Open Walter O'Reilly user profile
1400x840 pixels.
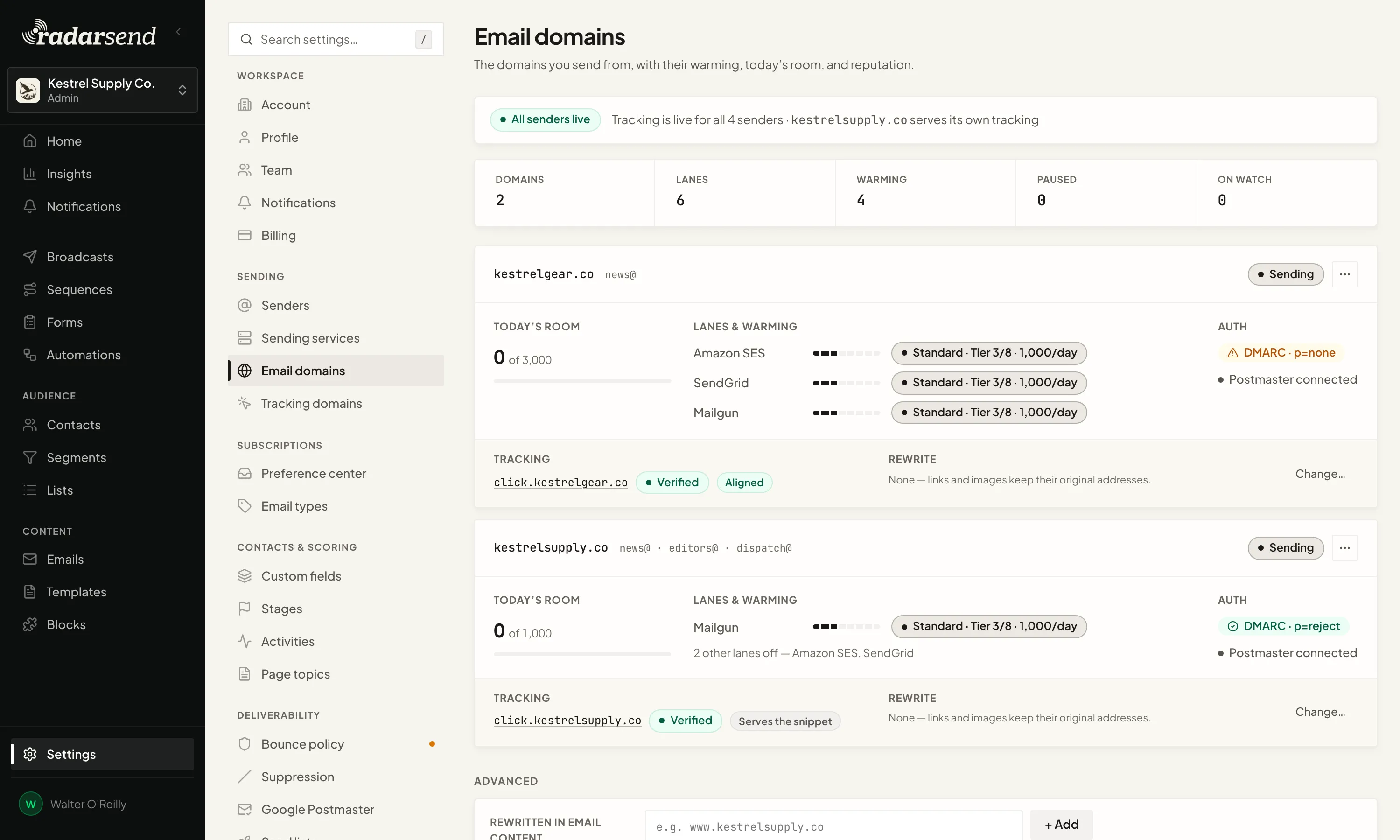point(102,804)
